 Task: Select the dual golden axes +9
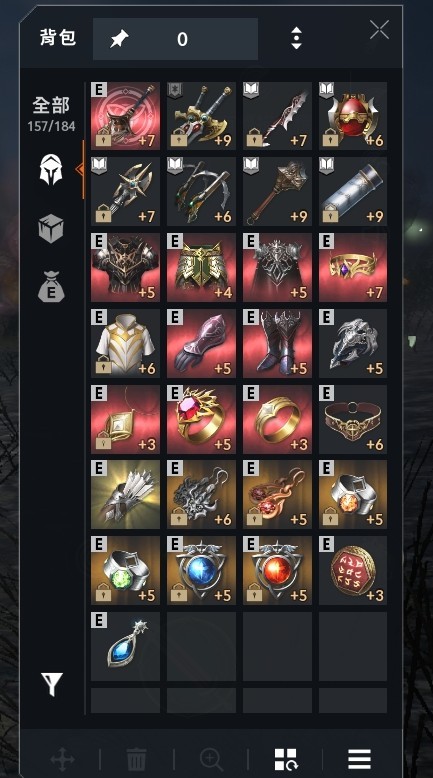tap(201, 116)
